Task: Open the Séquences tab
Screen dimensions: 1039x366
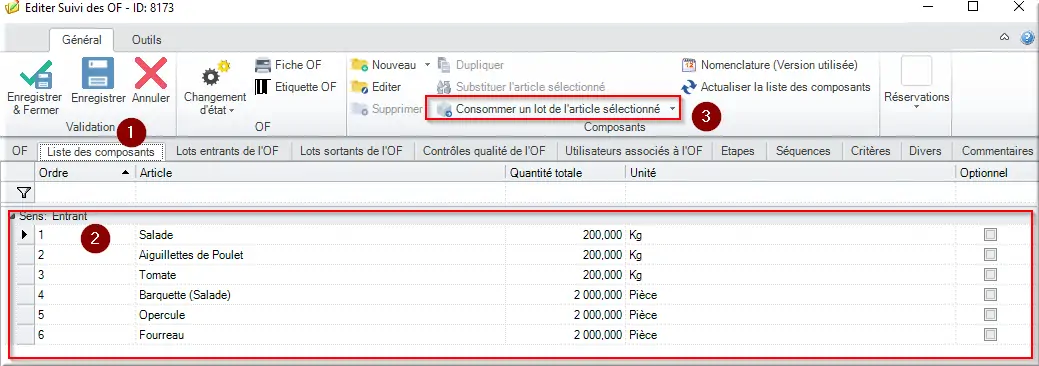Action: [802, 151]
